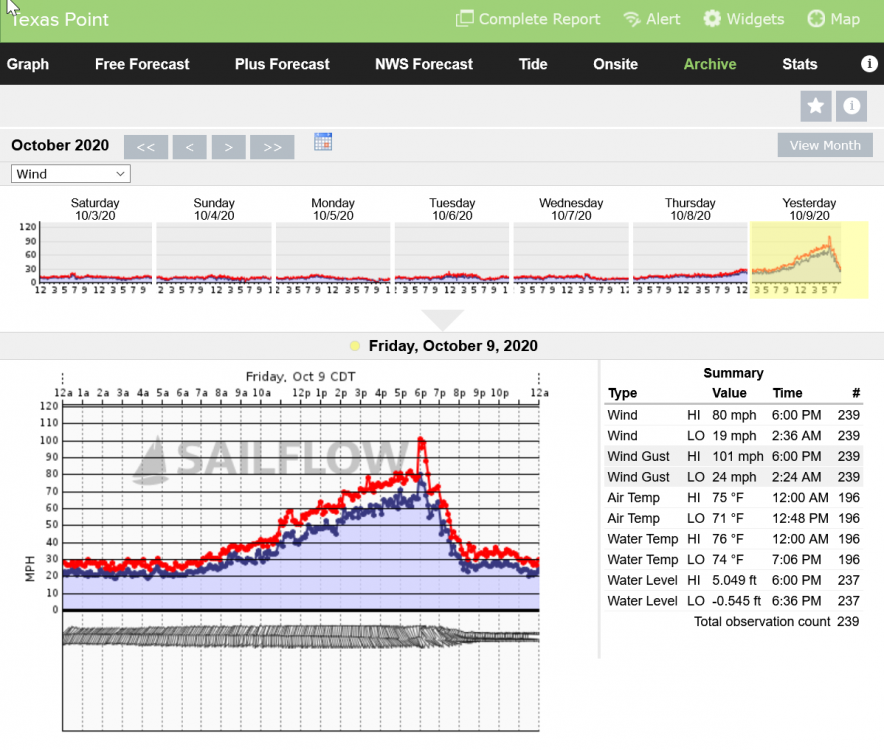This screenshot has height=750, width=884.
Task: Click the Summary table Value column header
Action: pyautogui.click(x=729, y=393)
